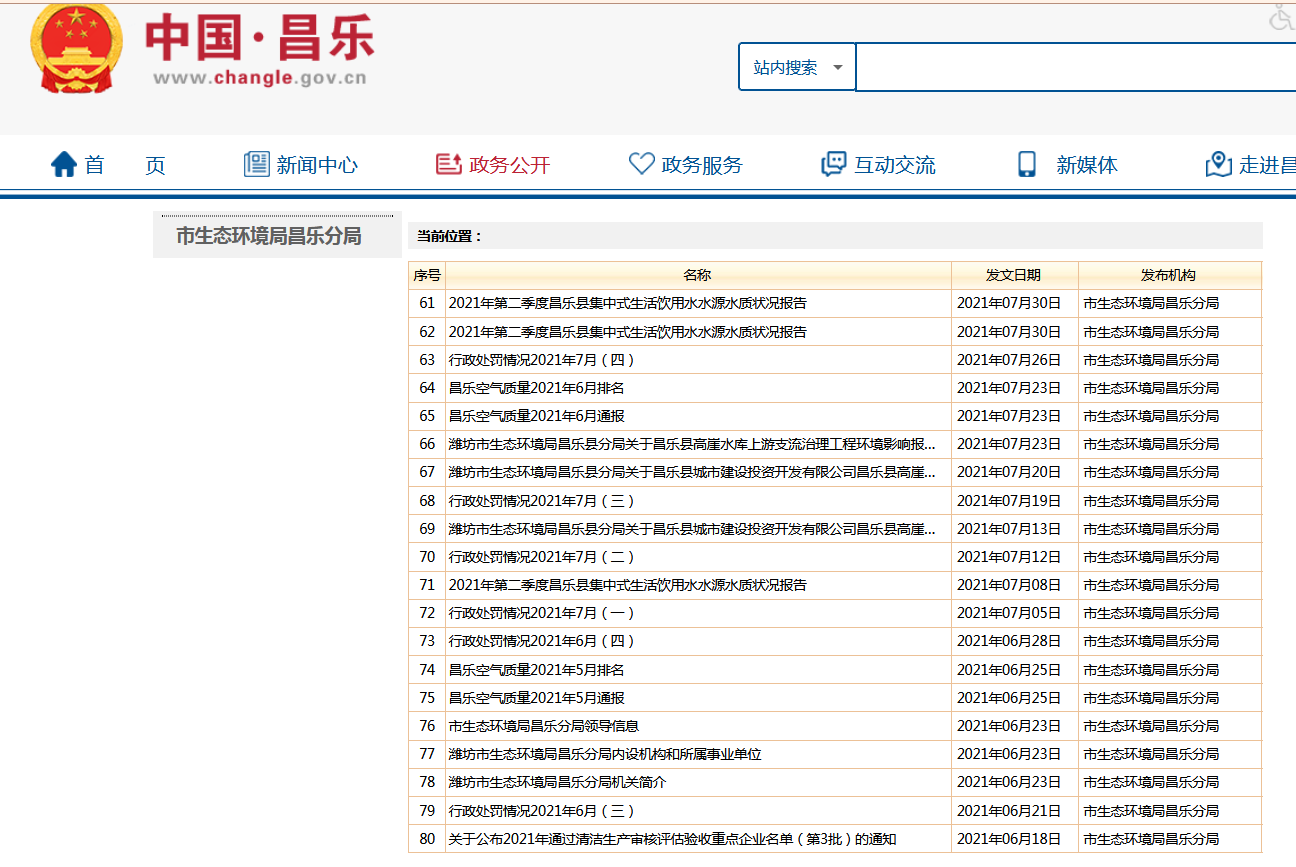Click the phone icon for 新媒体
The width and height of the screenshot is (1296, 867).
[x=1027, y=165]
